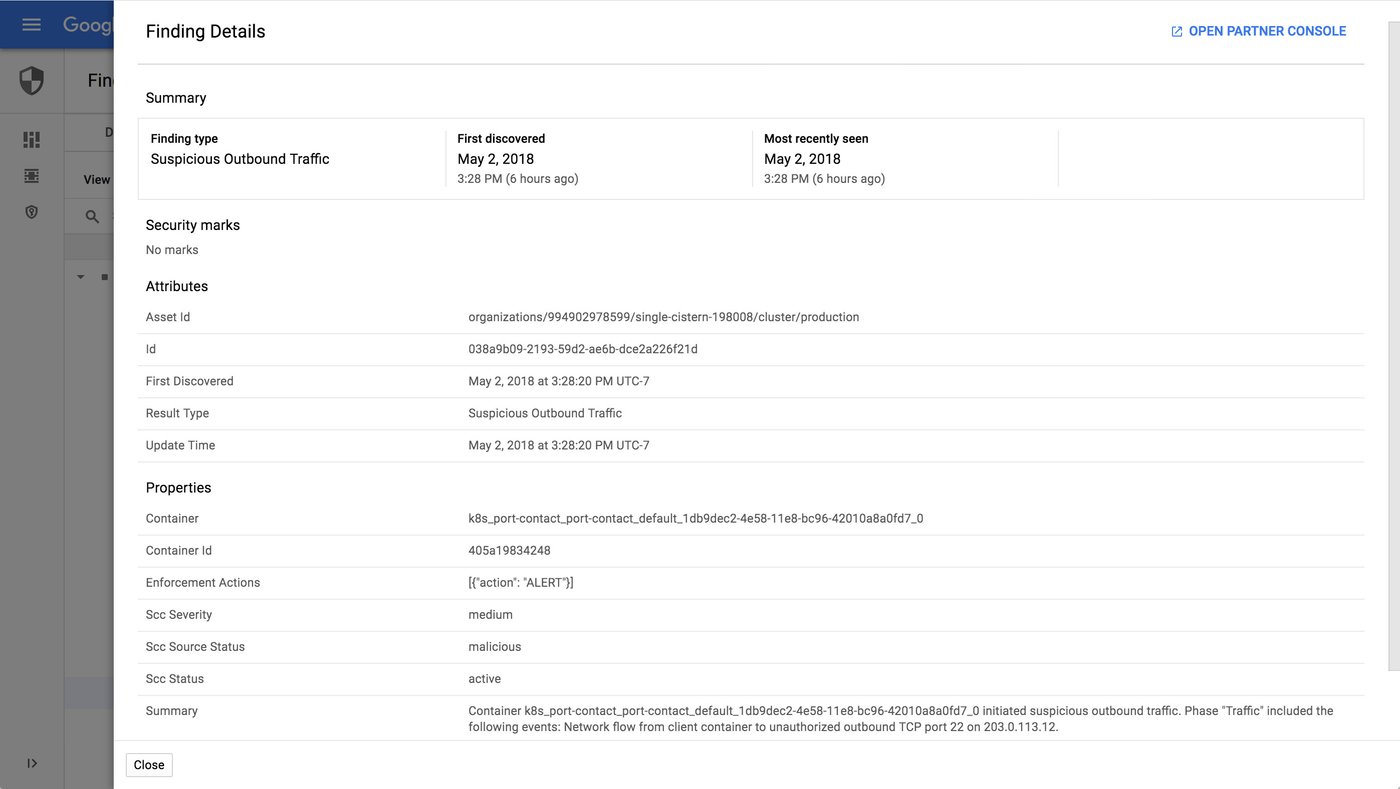Close the Finding Details panel
The height and width of the screenshot is (789, 1400).
pos(149,765)
